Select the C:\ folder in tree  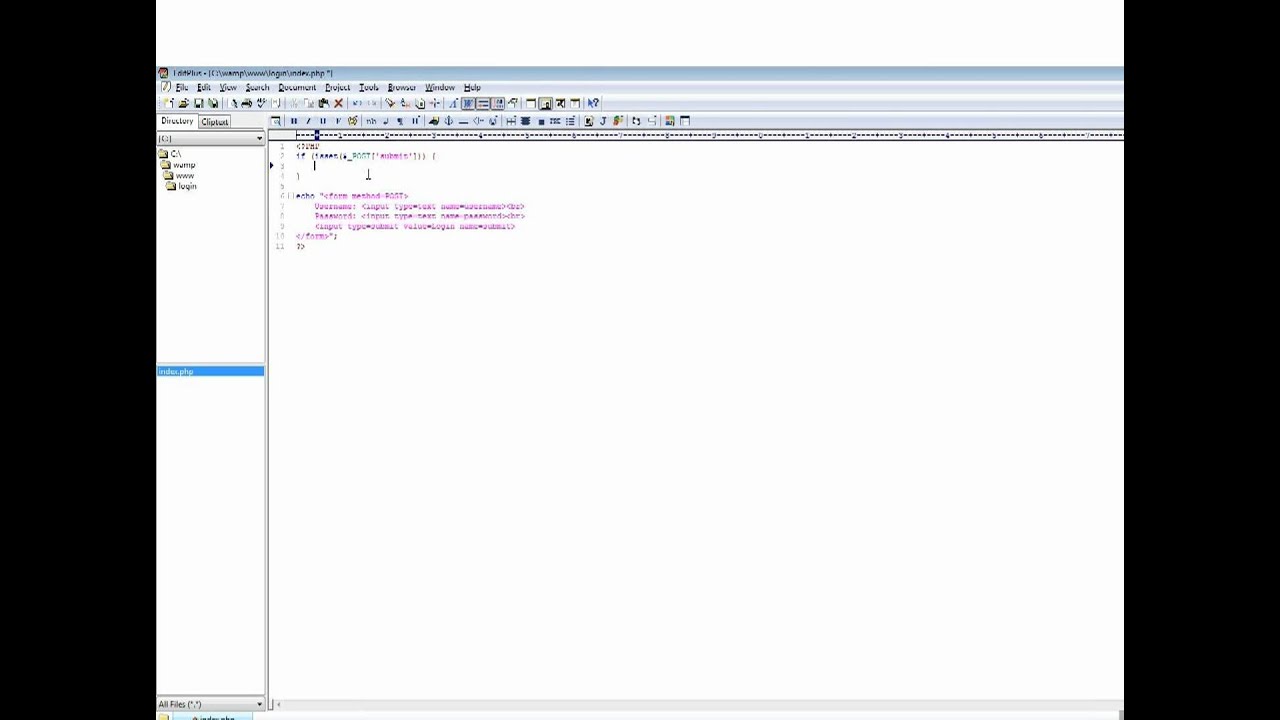pyautogui.click(x=170, y=154)
